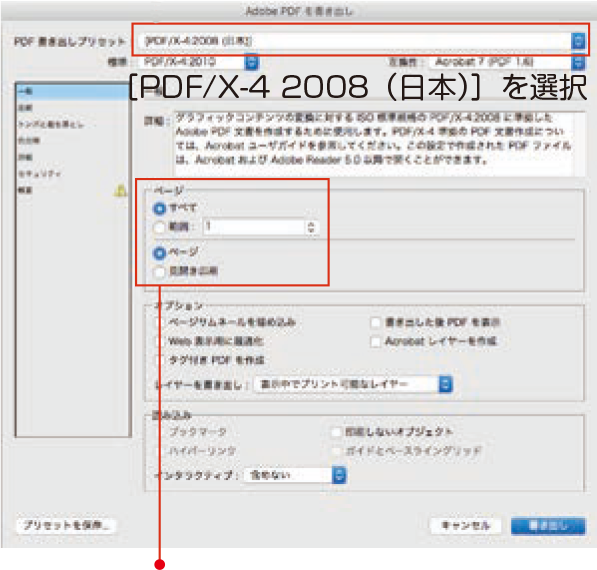Select the 色分解 category in the list
The image size is (597, 570).
click(72, 141)
